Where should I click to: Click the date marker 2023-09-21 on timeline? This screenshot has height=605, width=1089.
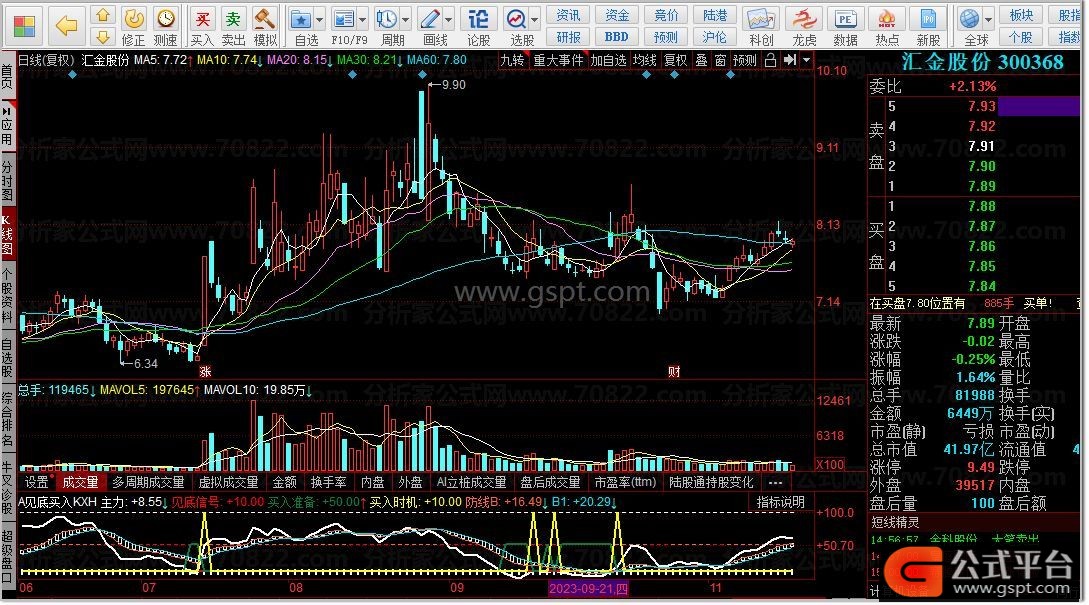pyautogui.click(x=588, y=588)
